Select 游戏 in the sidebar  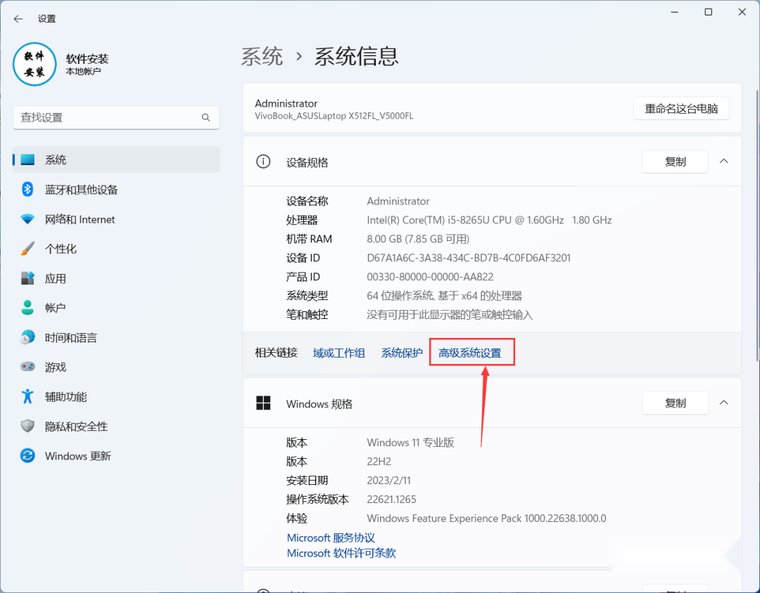coord(116,367)
